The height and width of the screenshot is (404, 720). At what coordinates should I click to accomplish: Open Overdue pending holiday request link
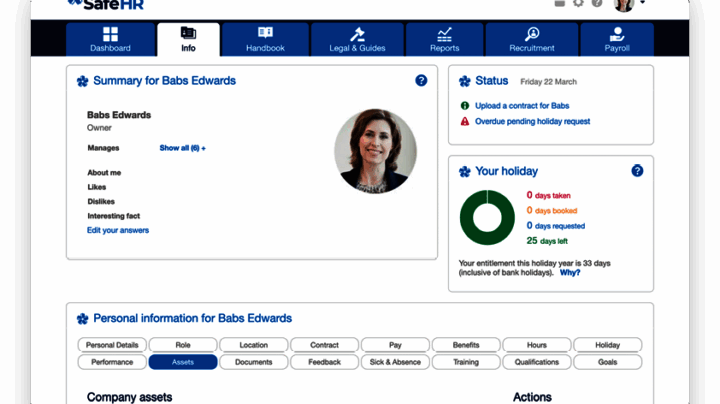[x=533, y=121]
